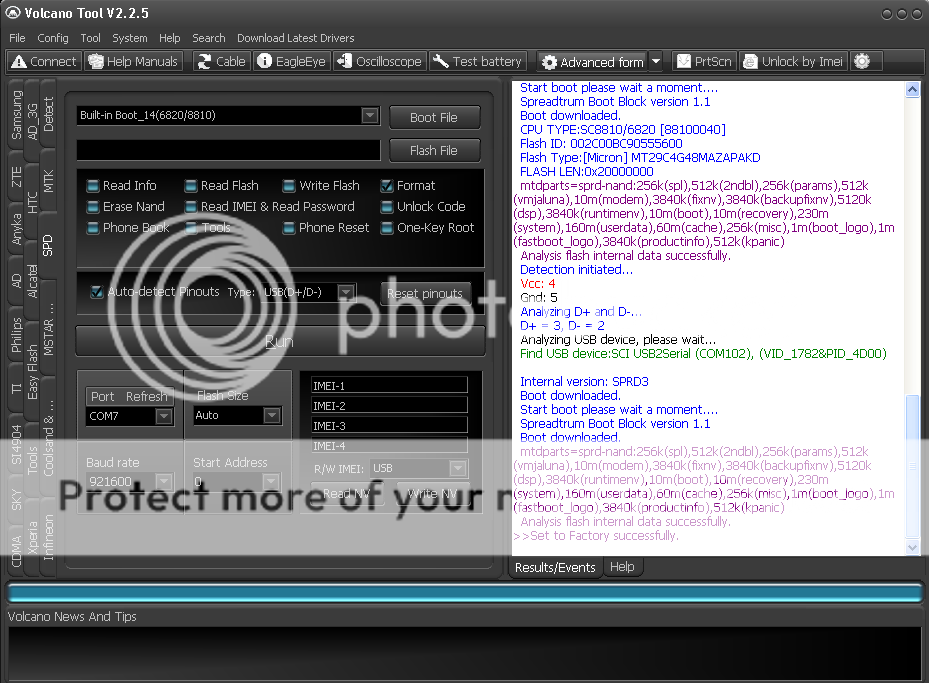Launch the Oscilloscope tool

[379, 62]
